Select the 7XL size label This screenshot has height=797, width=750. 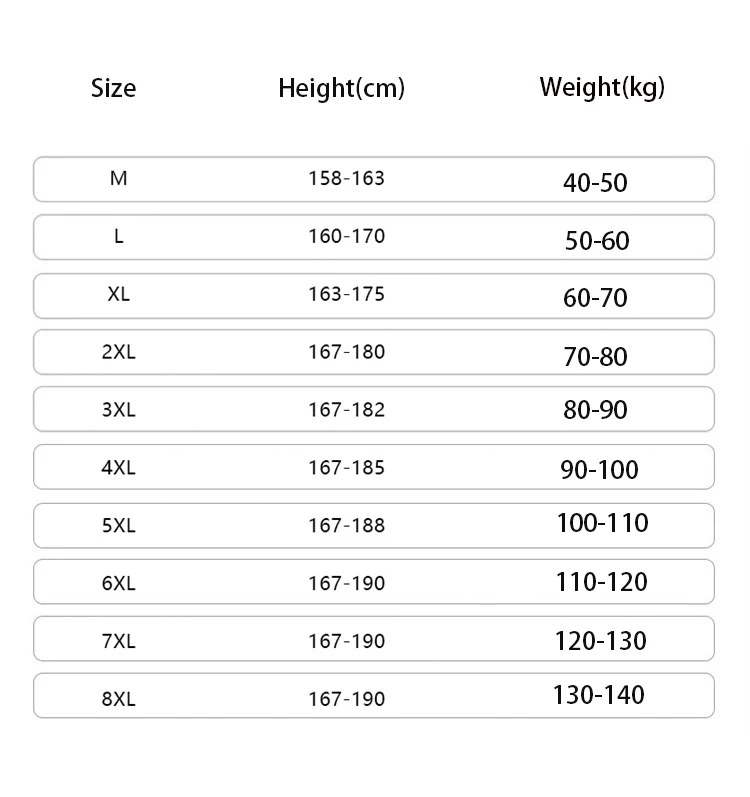tap(118, 641)
